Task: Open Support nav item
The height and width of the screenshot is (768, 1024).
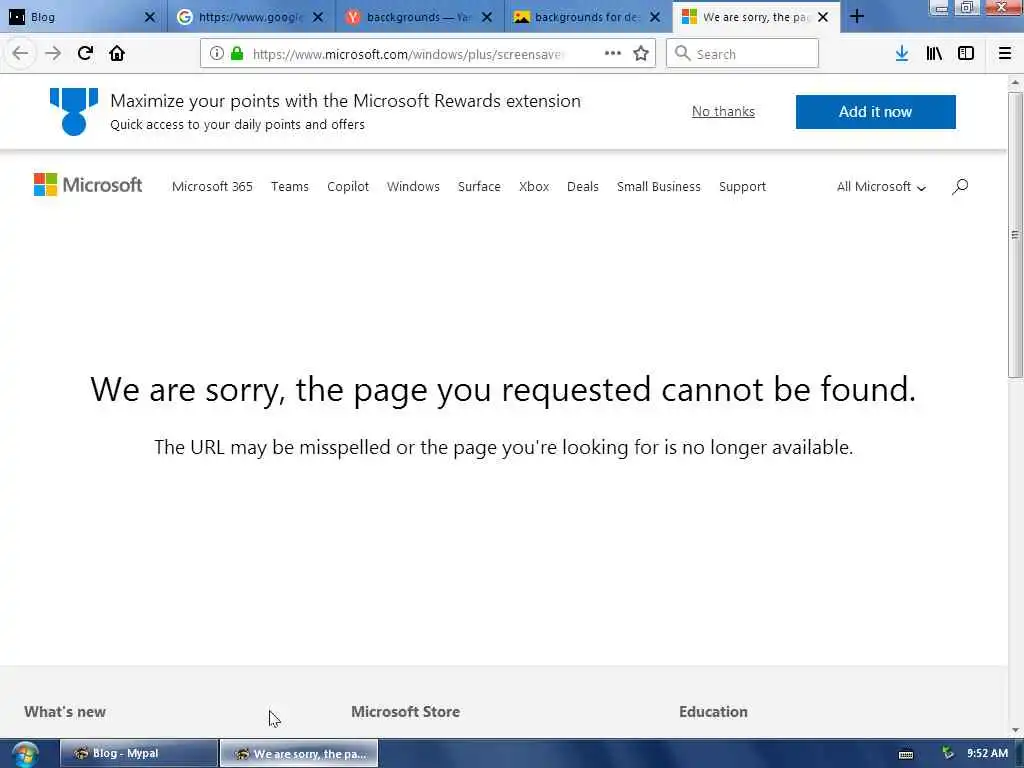Action: pos(742,187)
